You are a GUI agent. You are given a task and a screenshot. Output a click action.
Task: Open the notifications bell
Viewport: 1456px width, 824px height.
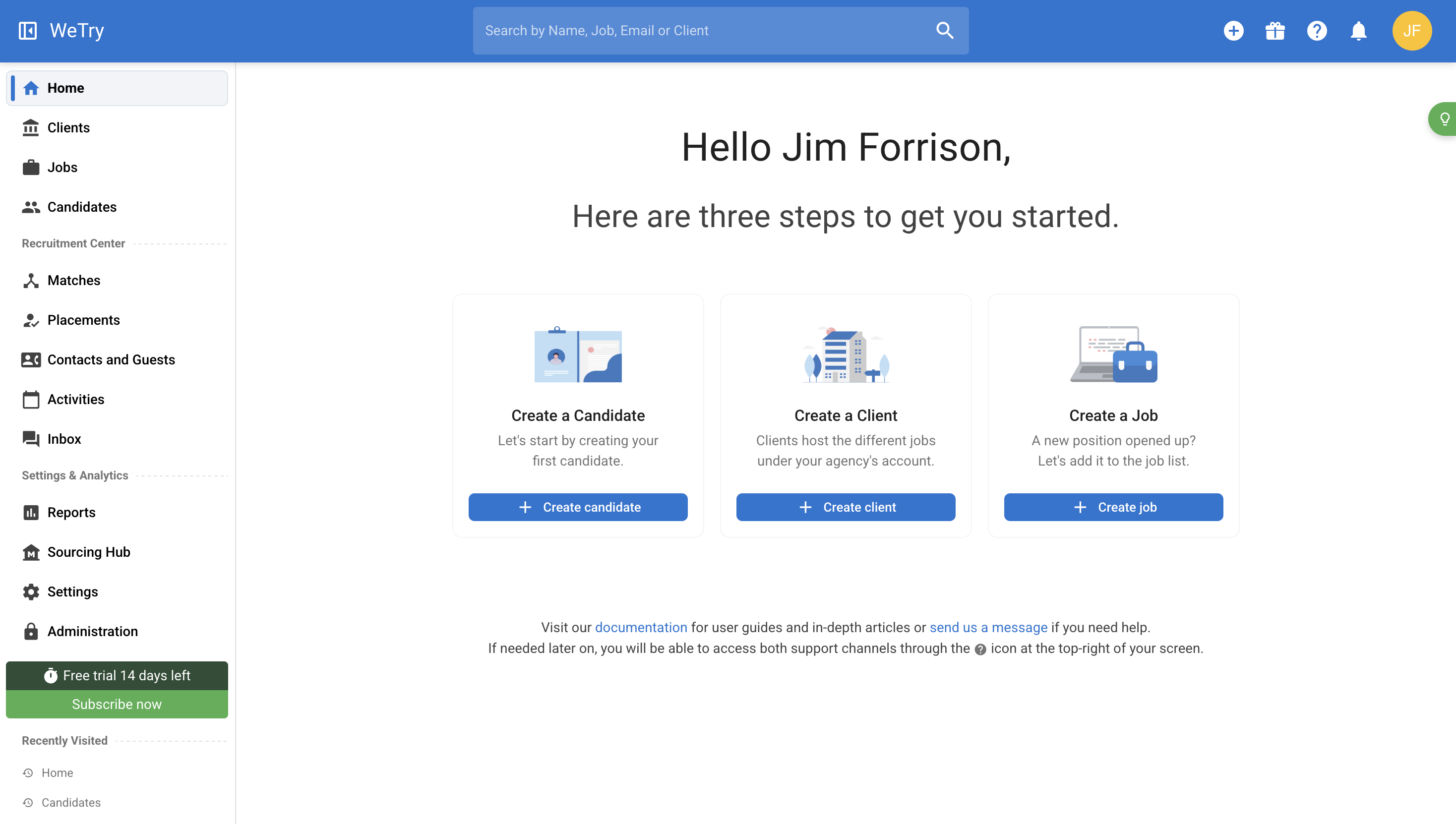pos(1358,31)
